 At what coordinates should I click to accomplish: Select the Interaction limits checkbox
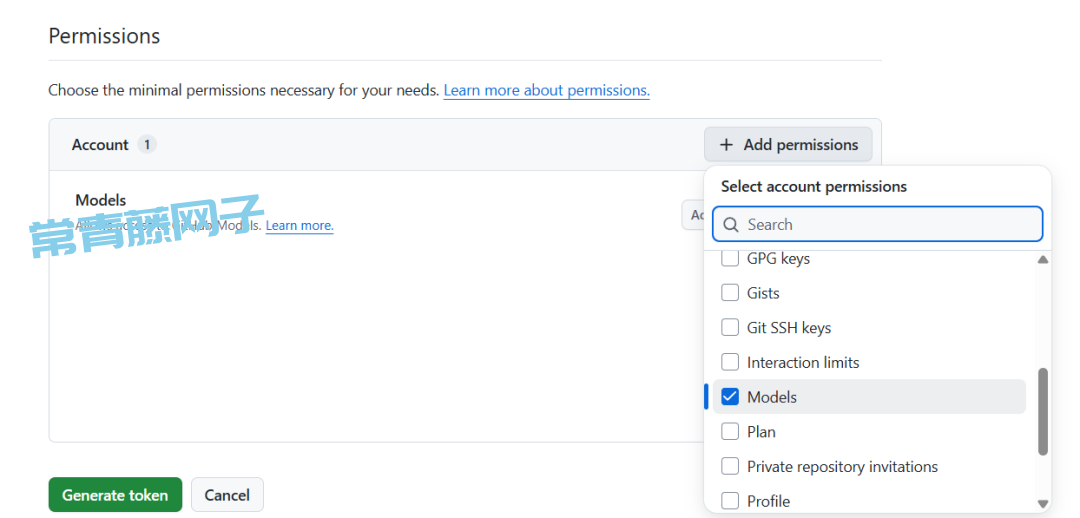pos(730,362)
